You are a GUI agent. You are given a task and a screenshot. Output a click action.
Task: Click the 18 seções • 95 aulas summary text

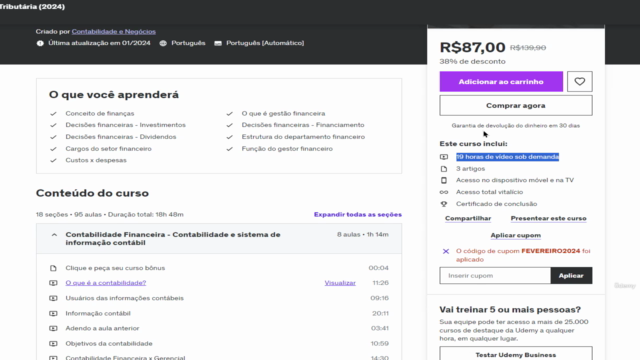(x=109, y=214)
